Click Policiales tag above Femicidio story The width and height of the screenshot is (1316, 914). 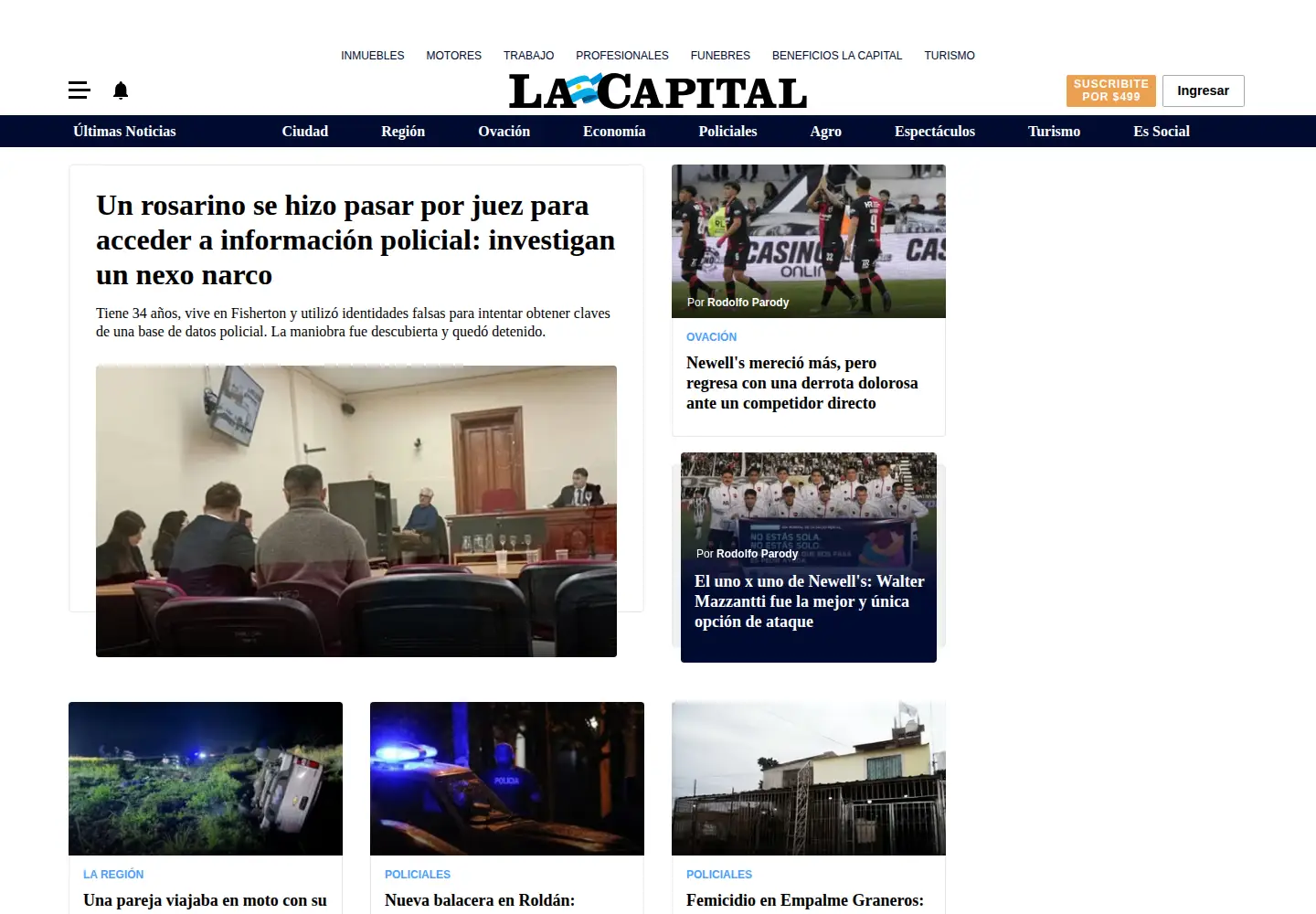click(x=719, y=875)
